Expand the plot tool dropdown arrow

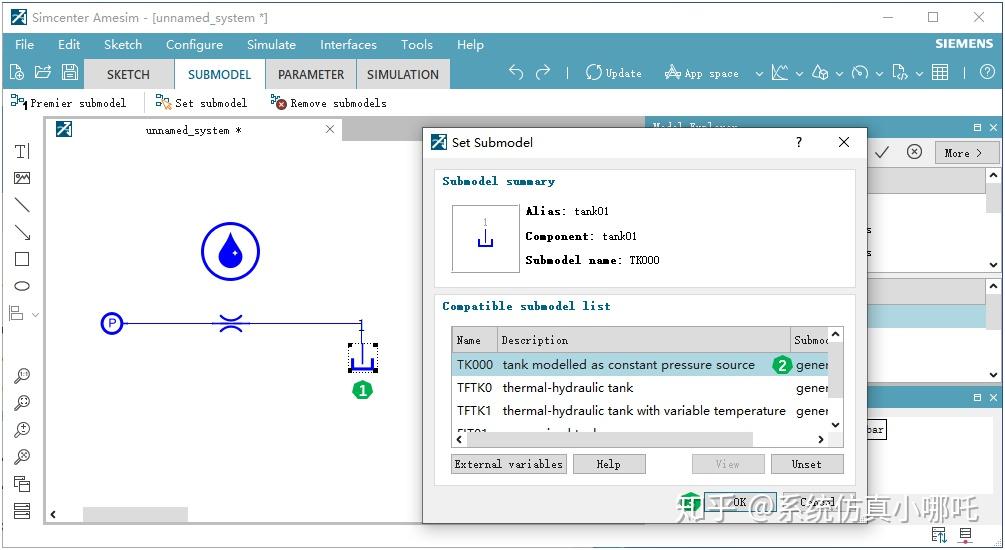coord(799,74)
